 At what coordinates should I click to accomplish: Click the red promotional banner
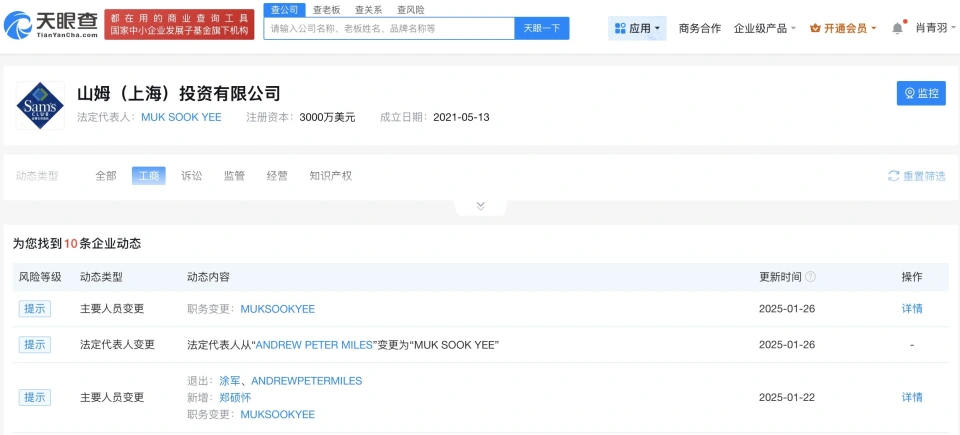179,25
